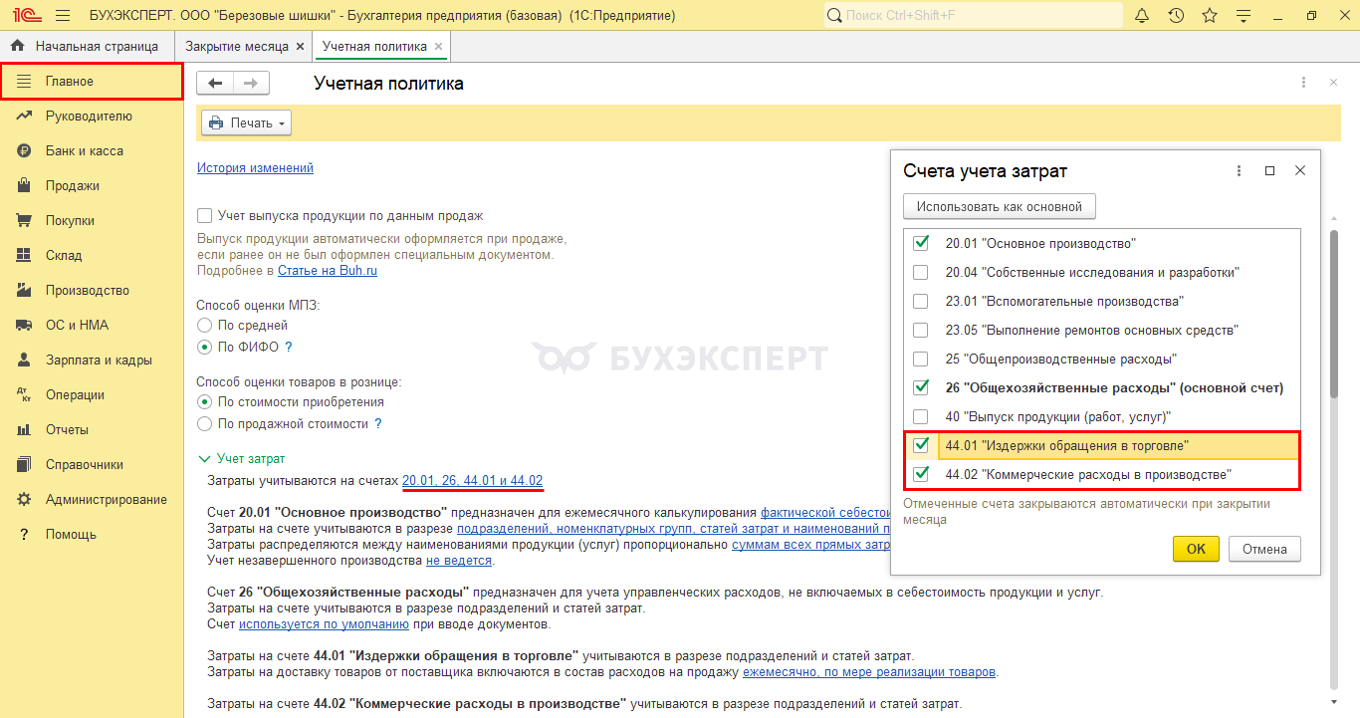
Task: Open the history clock icon
Action: click(1176, 16)
